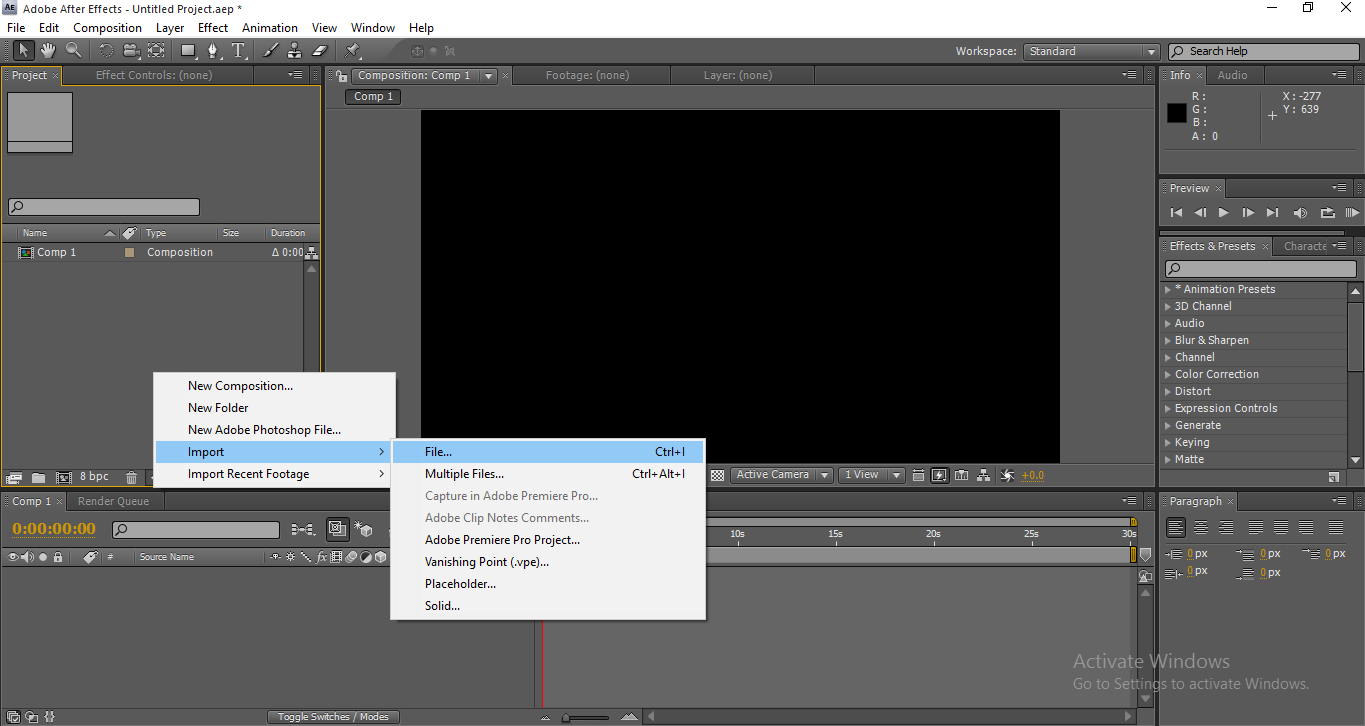Click Toggle Switches / Modes button
Viewport: 1365px width, 726px height.
(x=333, y=716)
